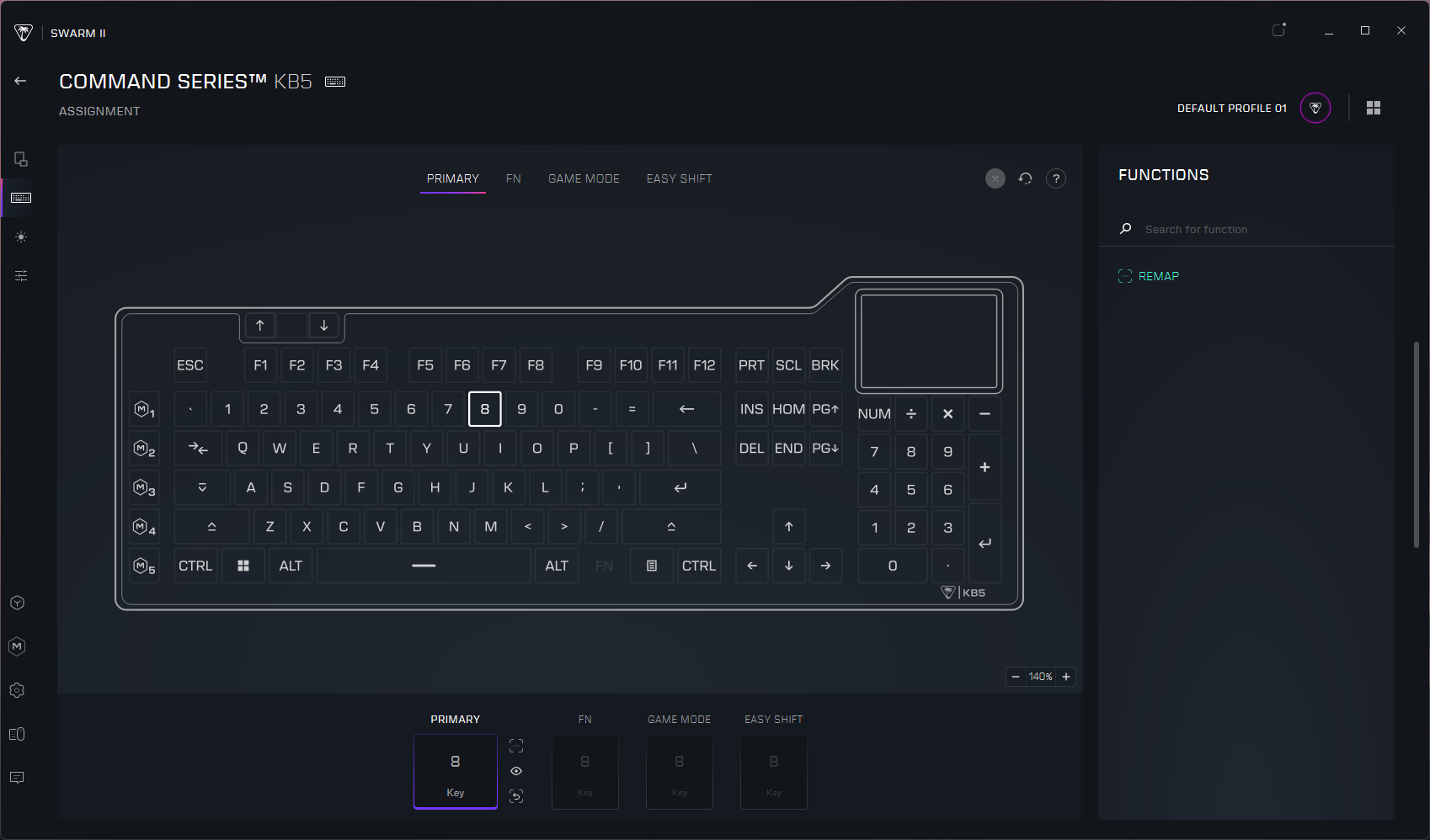Select the volume up arrow media key
1430x840 pixels.
260,326
